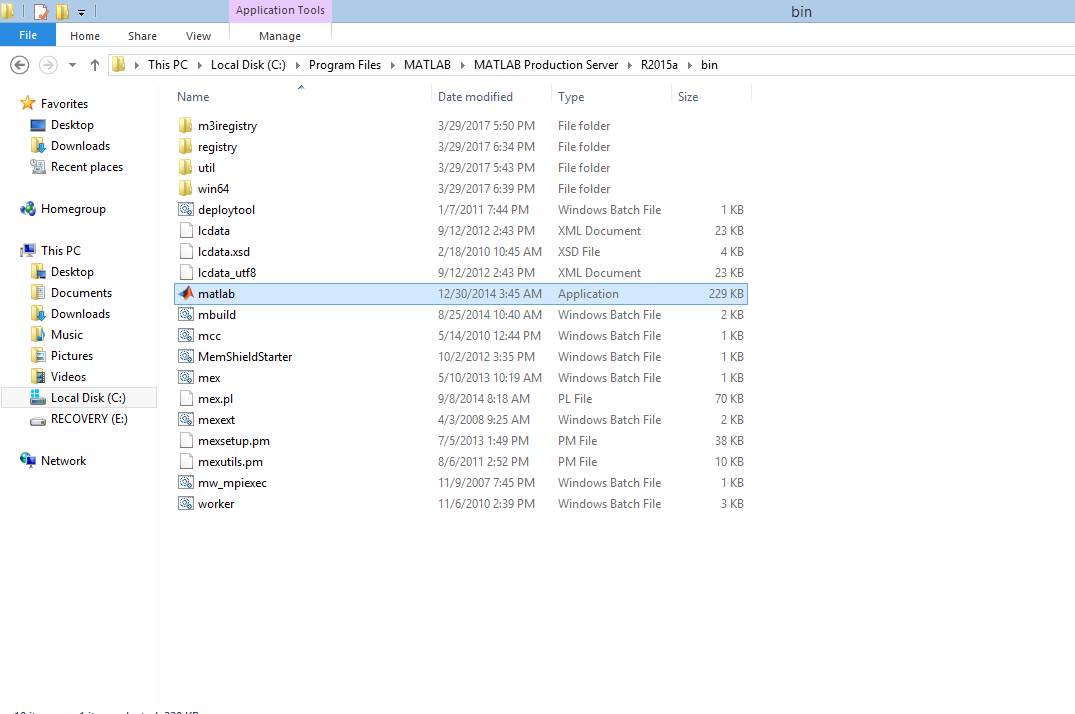The height and width of the screenshot is (714, 1075).
Task: Open the win64 folder
Action: 215,188
